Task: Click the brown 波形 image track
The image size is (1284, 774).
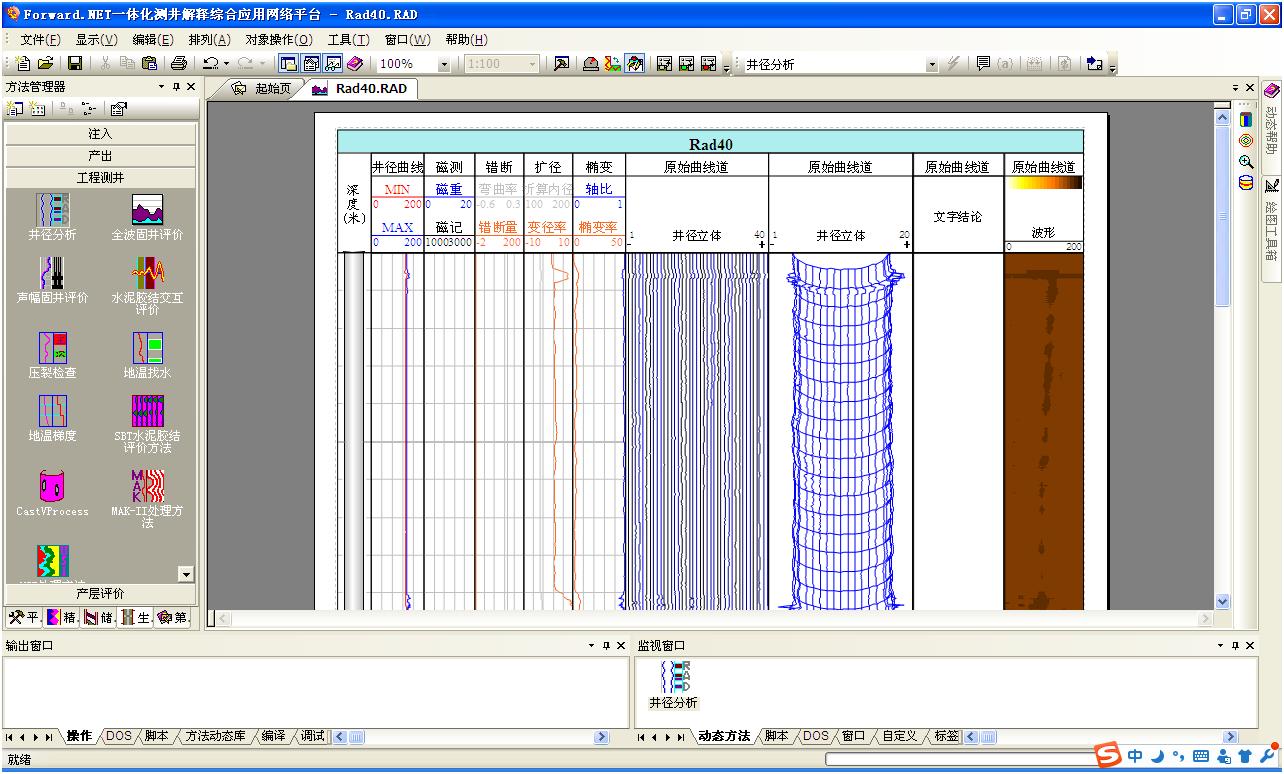Action: (x=1044, y=431)
